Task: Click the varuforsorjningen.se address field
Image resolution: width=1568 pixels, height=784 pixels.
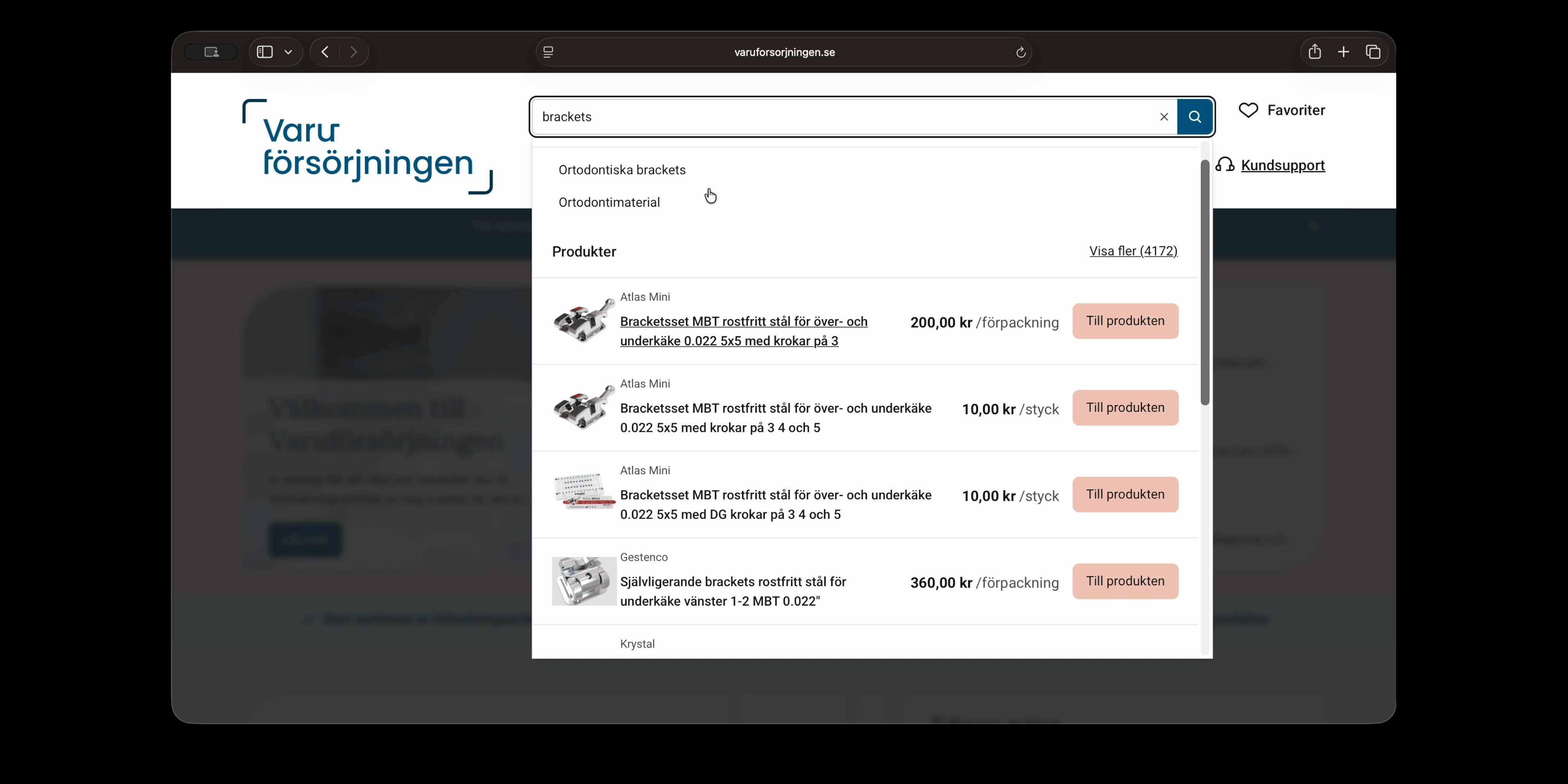Action: point(784,52)
